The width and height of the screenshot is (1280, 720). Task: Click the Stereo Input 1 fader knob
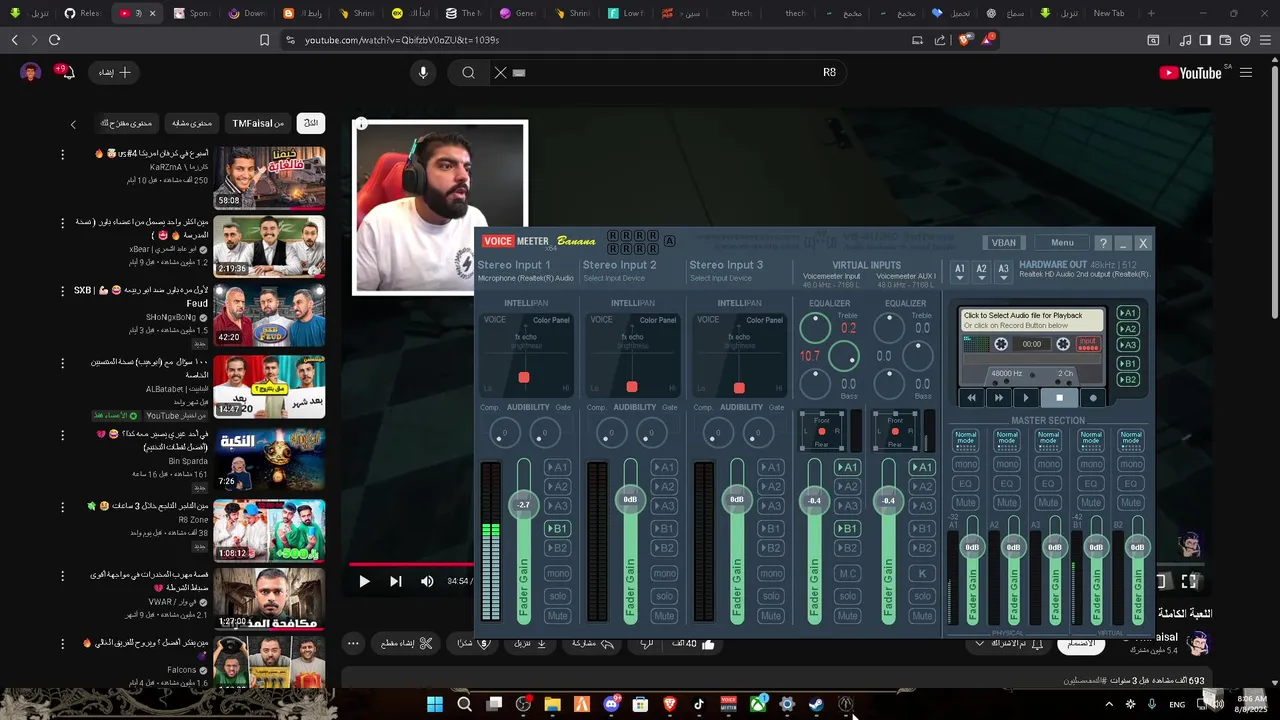[524, 505]
